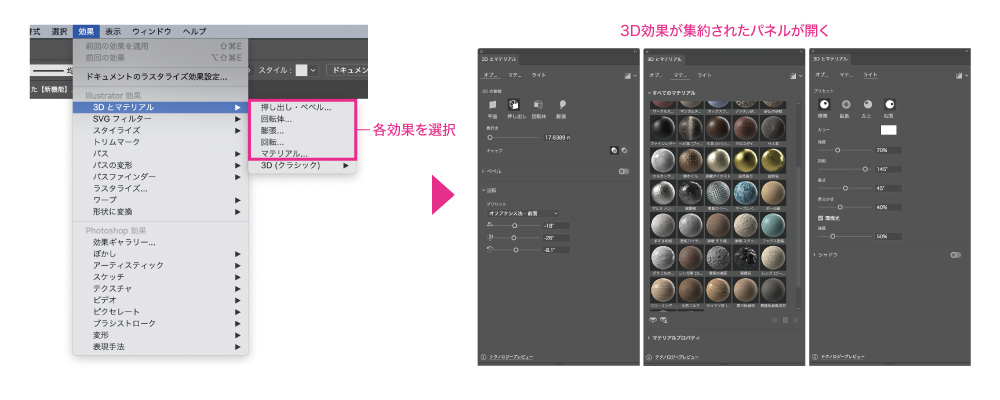Click the ambient 強度 field showing 50%
This screenshot has height=400, width=1000.
[x=888, y=236]
